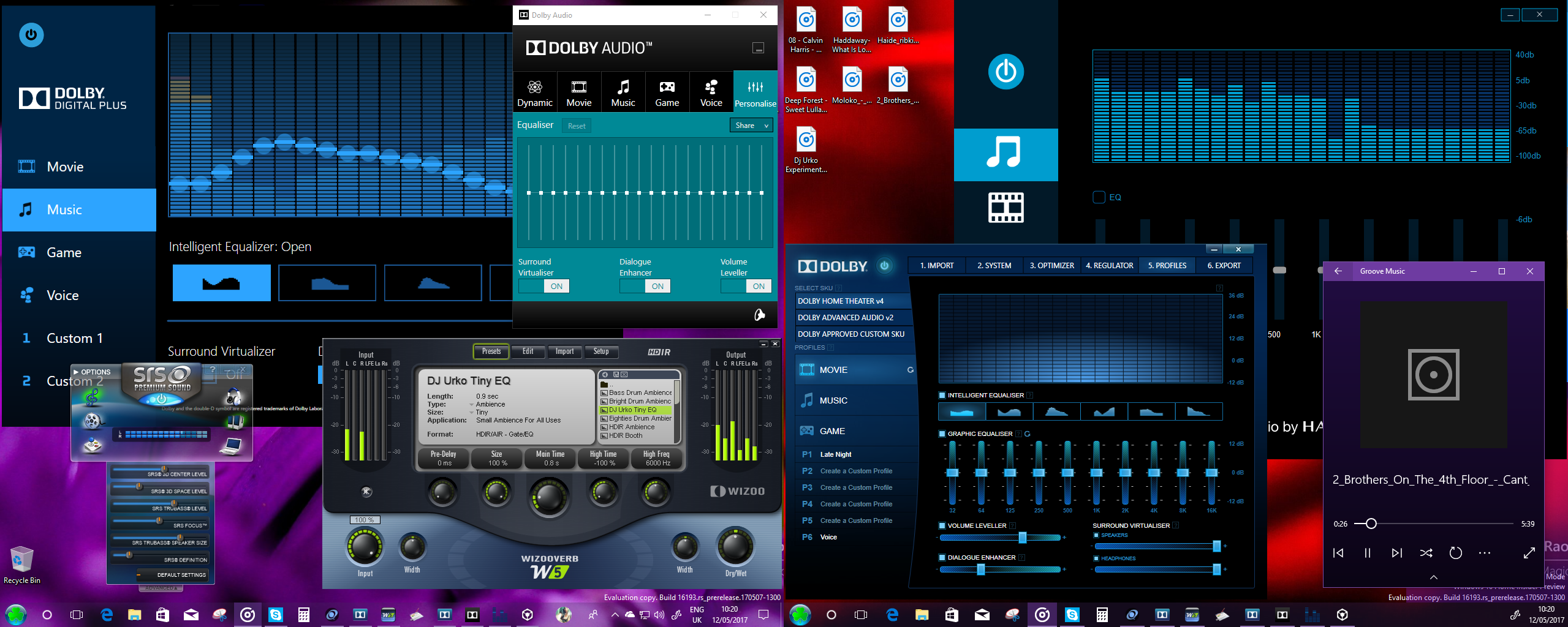Click P2 Create a Custom Profile
The height and width of the screenshot is (627, 1568).
[x=856, y=471]
